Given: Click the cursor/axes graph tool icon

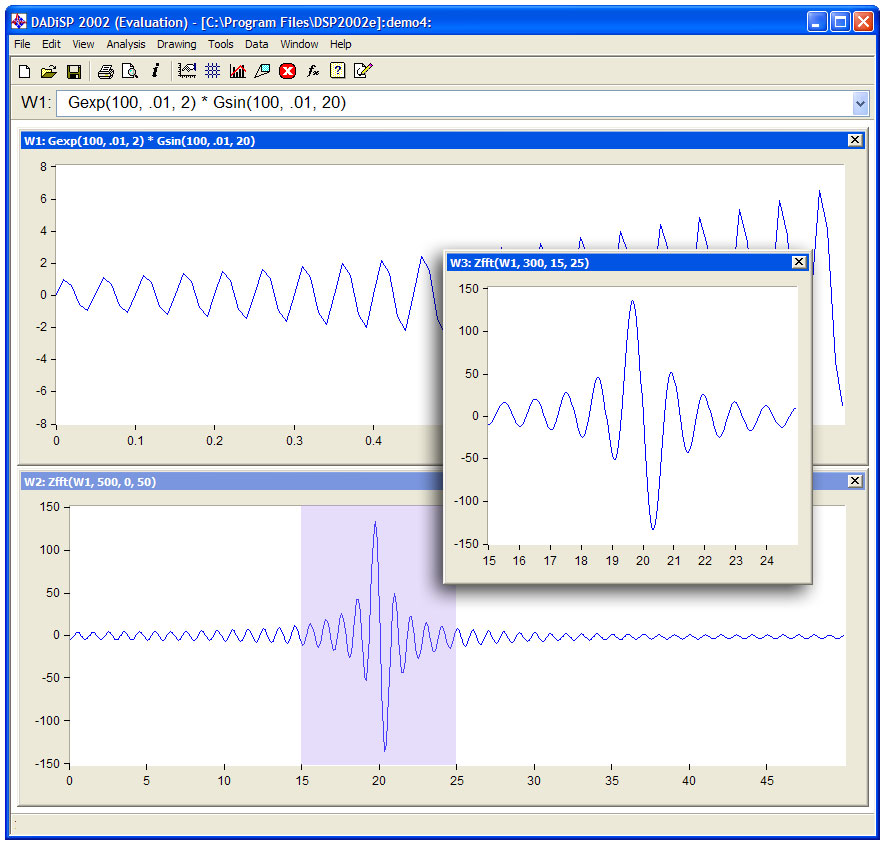Looking at the screenshot, I should (x=187, y=71).
